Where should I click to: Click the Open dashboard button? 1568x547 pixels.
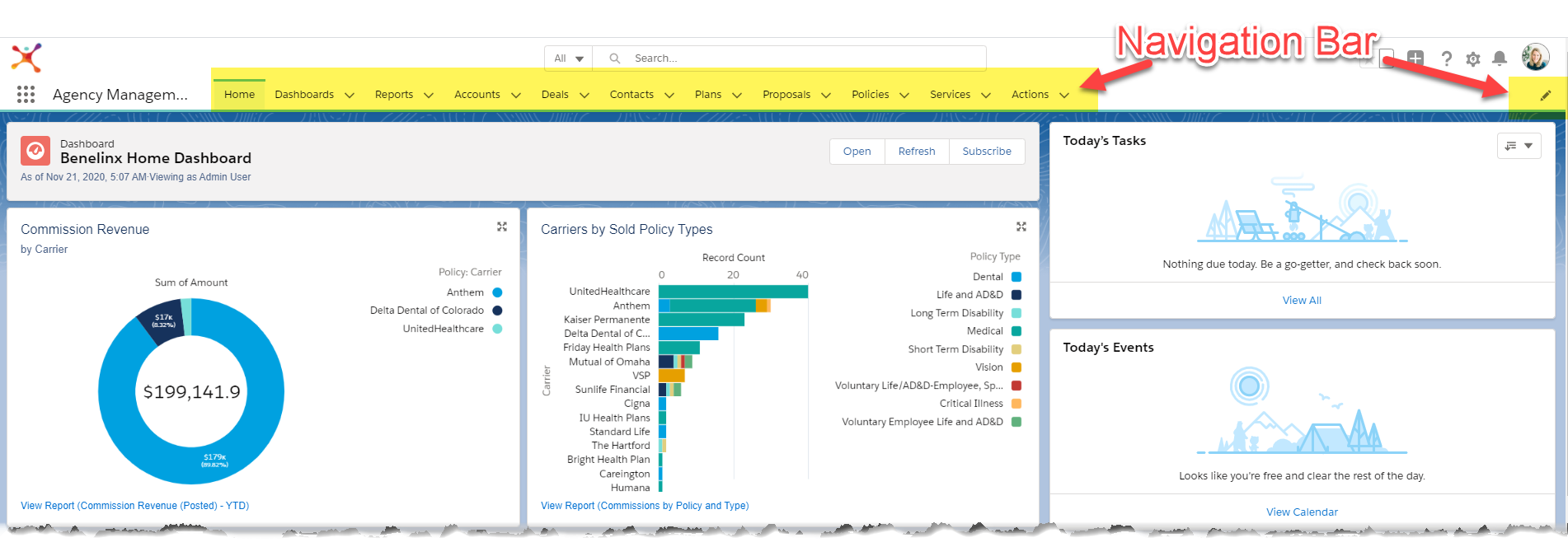857,152
